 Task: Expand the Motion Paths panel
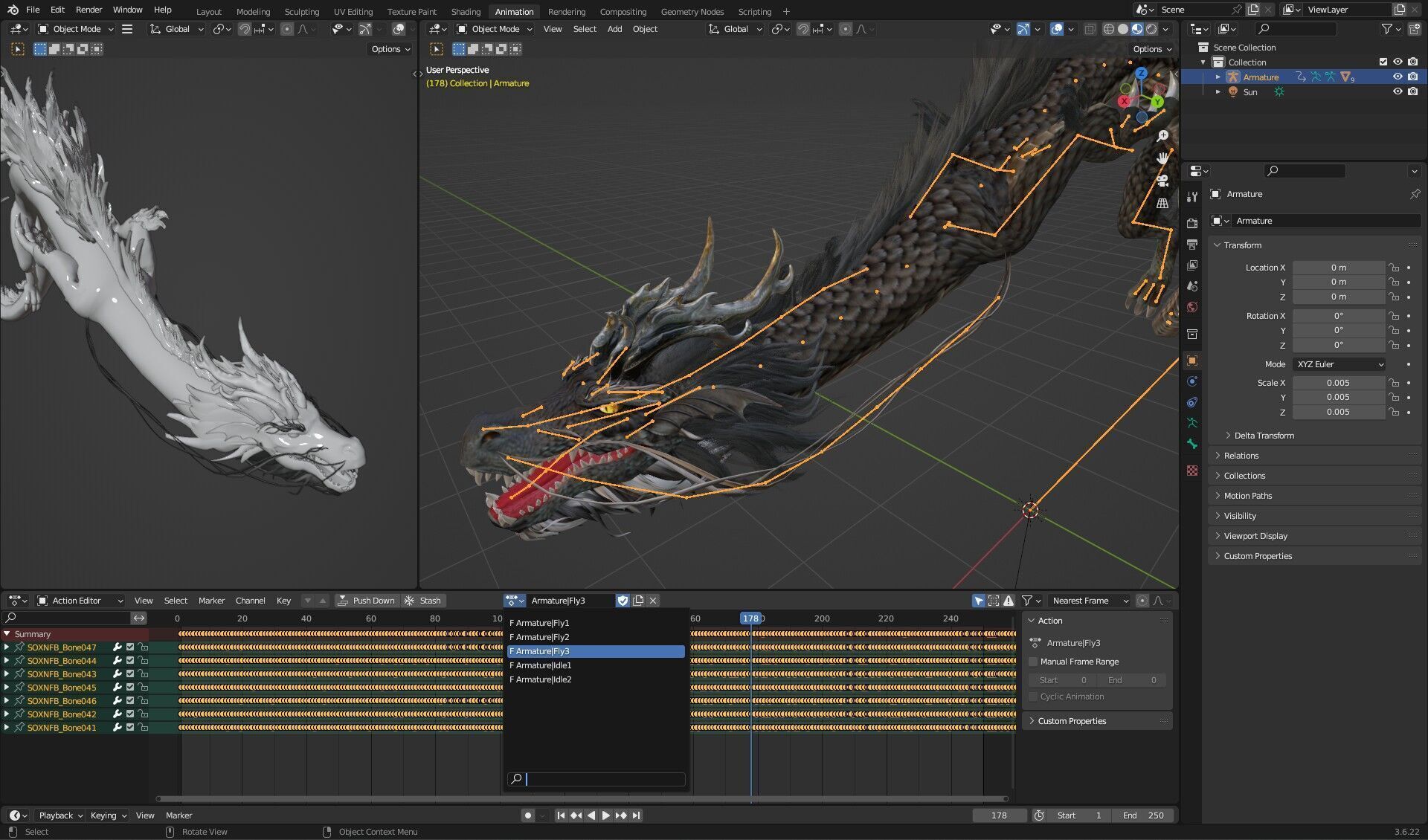pyautogui.click(x=1247, y=496)
